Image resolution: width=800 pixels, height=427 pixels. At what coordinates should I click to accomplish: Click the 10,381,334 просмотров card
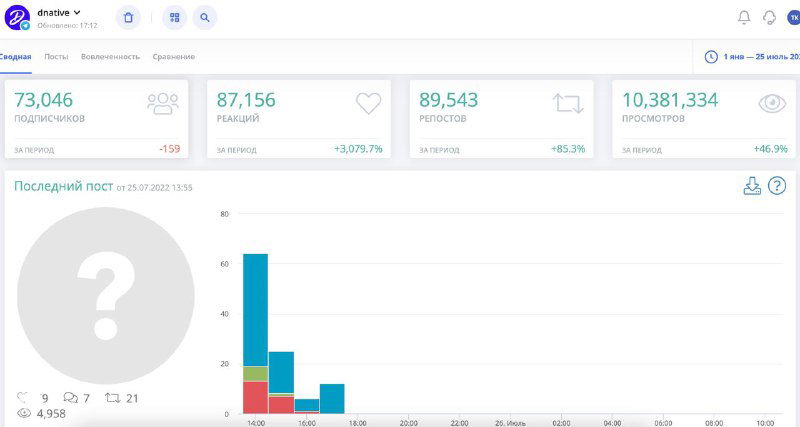[704, 119]
